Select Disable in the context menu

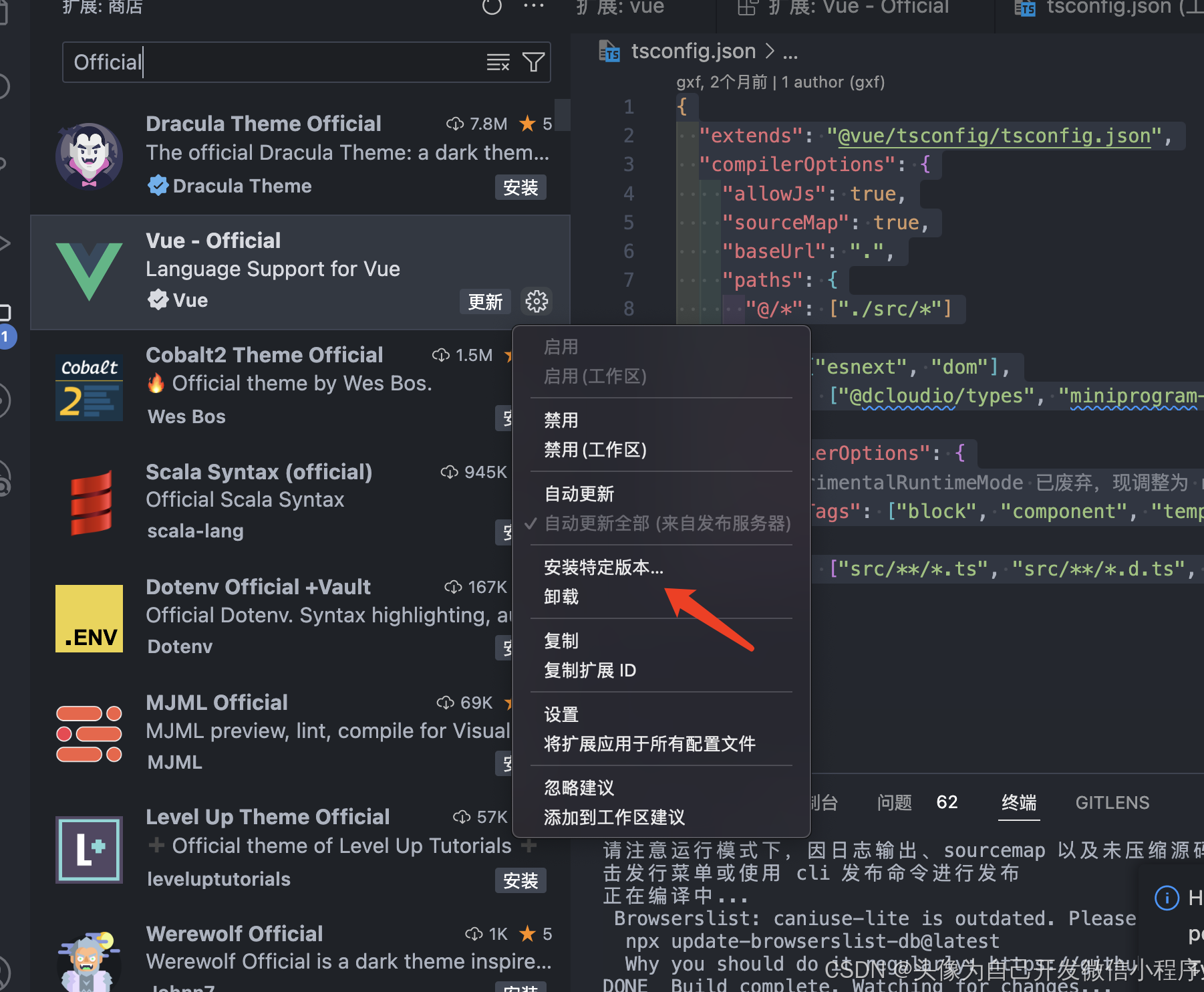pos(661,420)
